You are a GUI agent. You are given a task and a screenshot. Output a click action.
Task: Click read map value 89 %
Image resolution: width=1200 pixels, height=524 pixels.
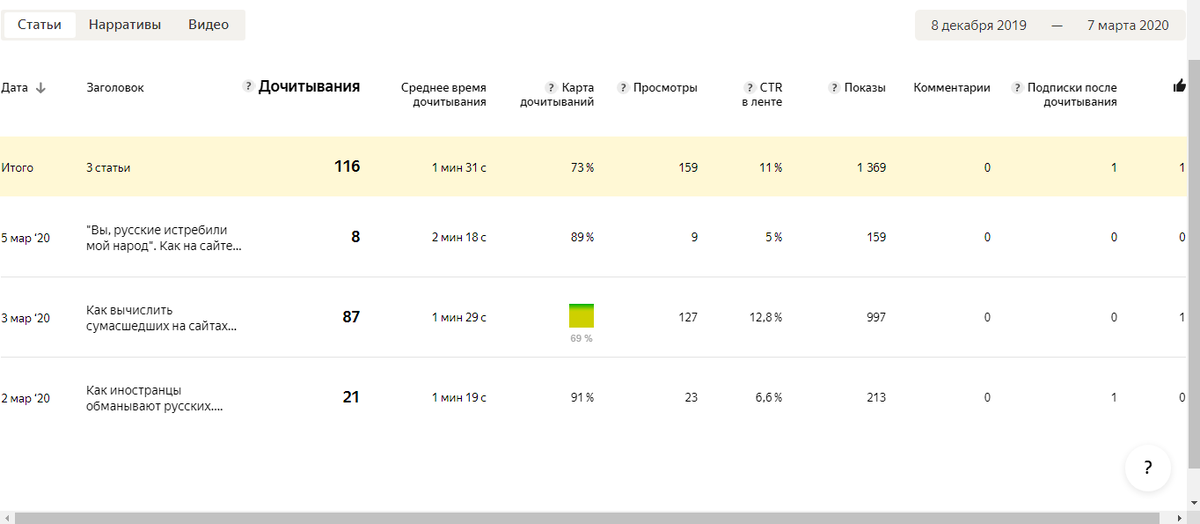[582, 237]
